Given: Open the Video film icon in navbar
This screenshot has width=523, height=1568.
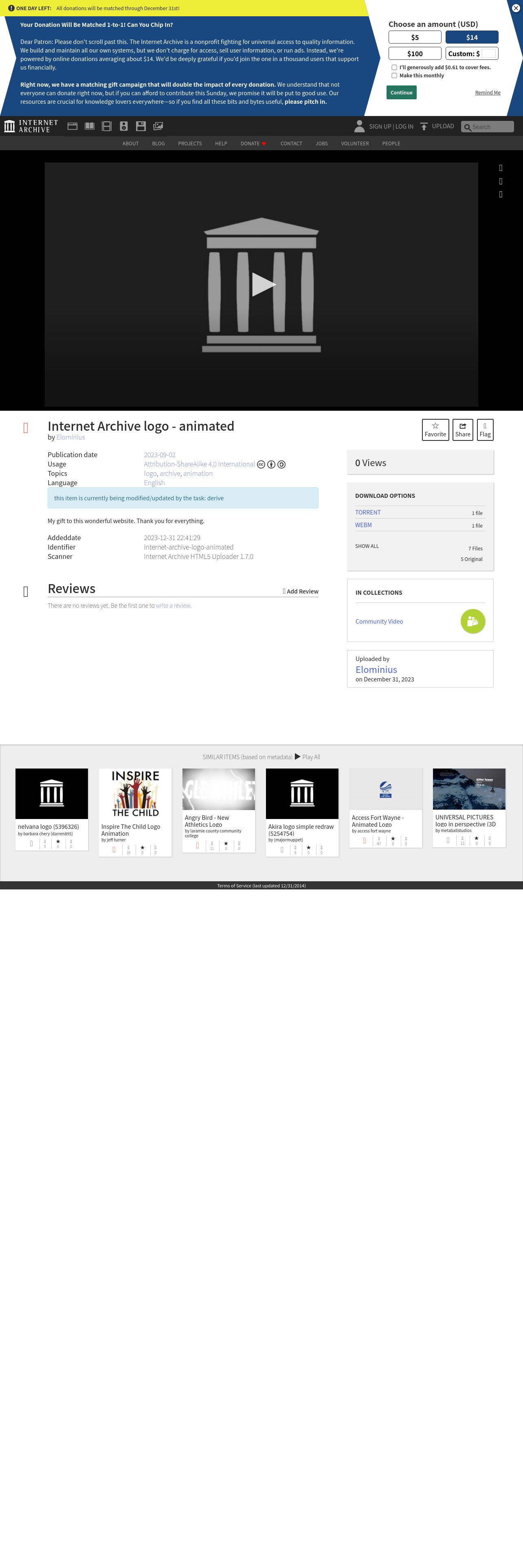Looking at the screenshot, I should [107, 126].
